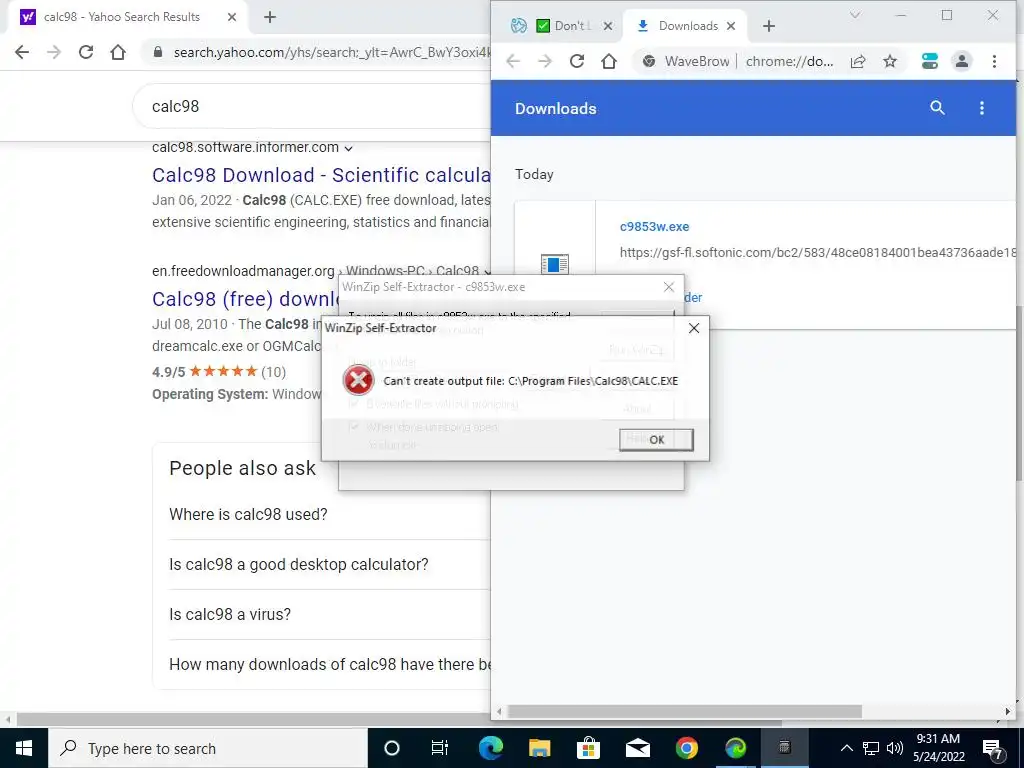Open tab search chevron in WaveBrowser
Viewport: 1024px width, 768px height.
[x=855, y=15]
